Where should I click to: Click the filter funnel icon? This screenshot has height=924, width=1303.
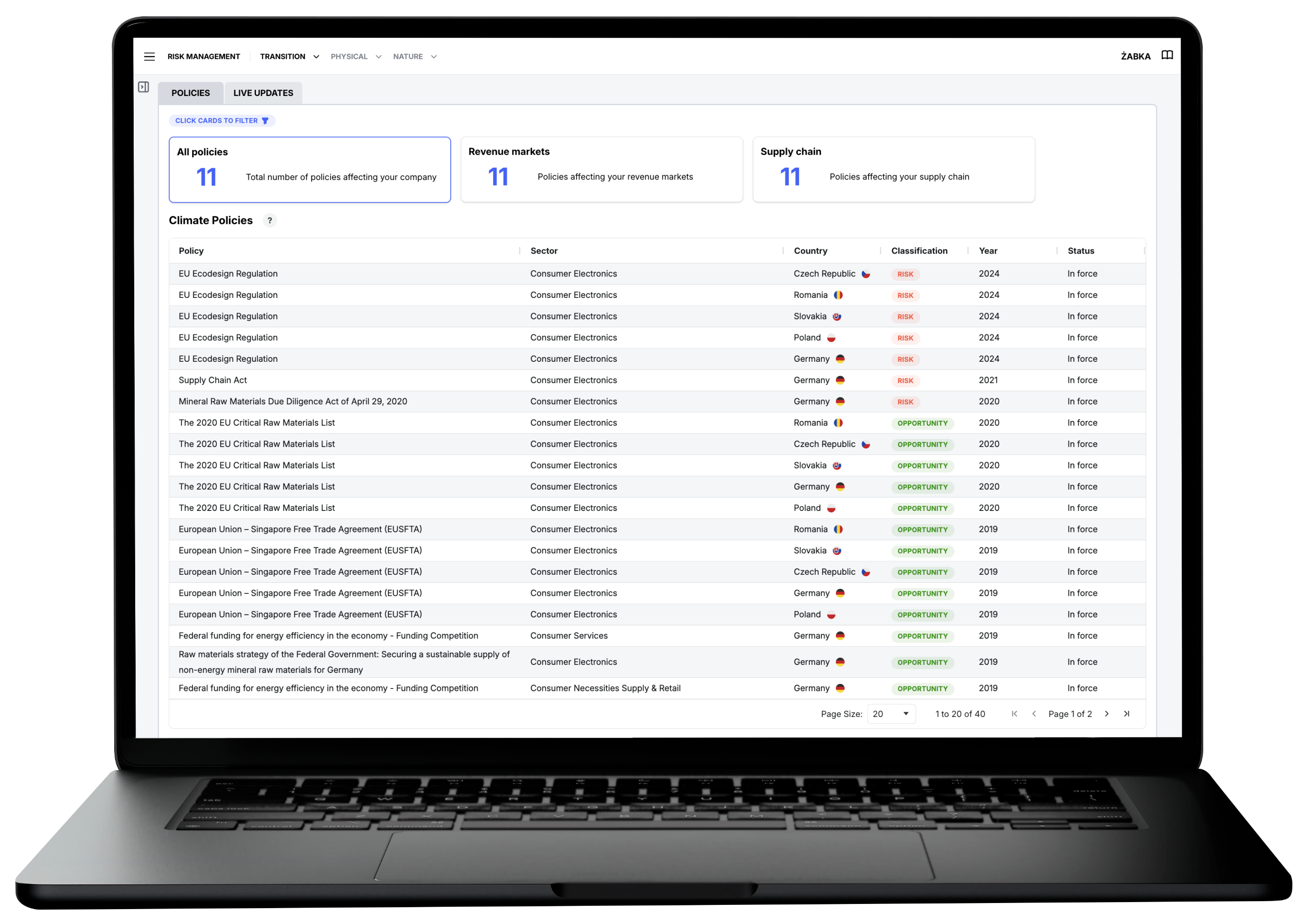click(x=265, y=121)
